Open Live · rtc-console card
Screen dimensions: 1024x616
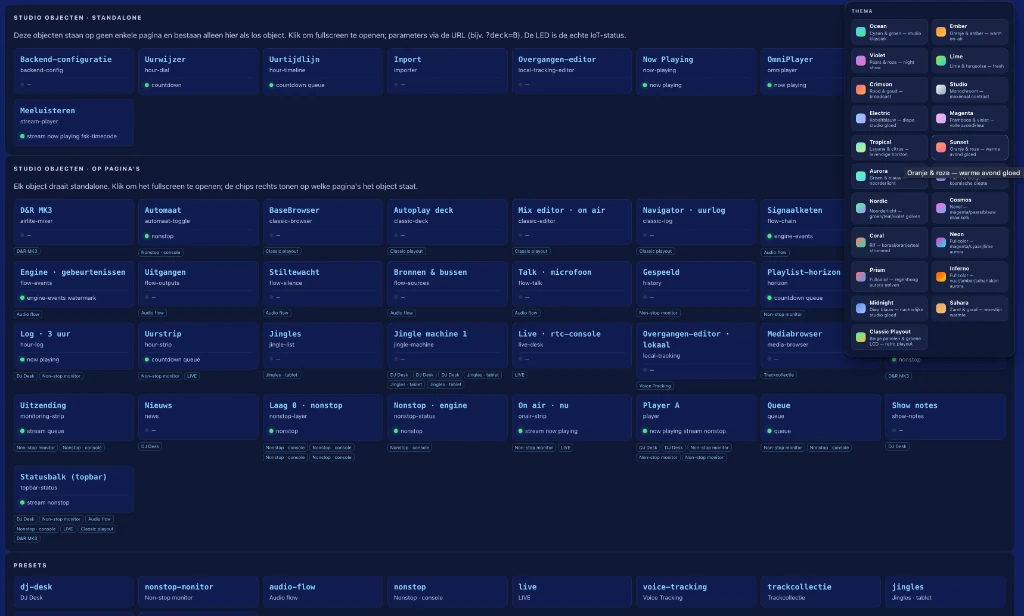click(572, 346)
